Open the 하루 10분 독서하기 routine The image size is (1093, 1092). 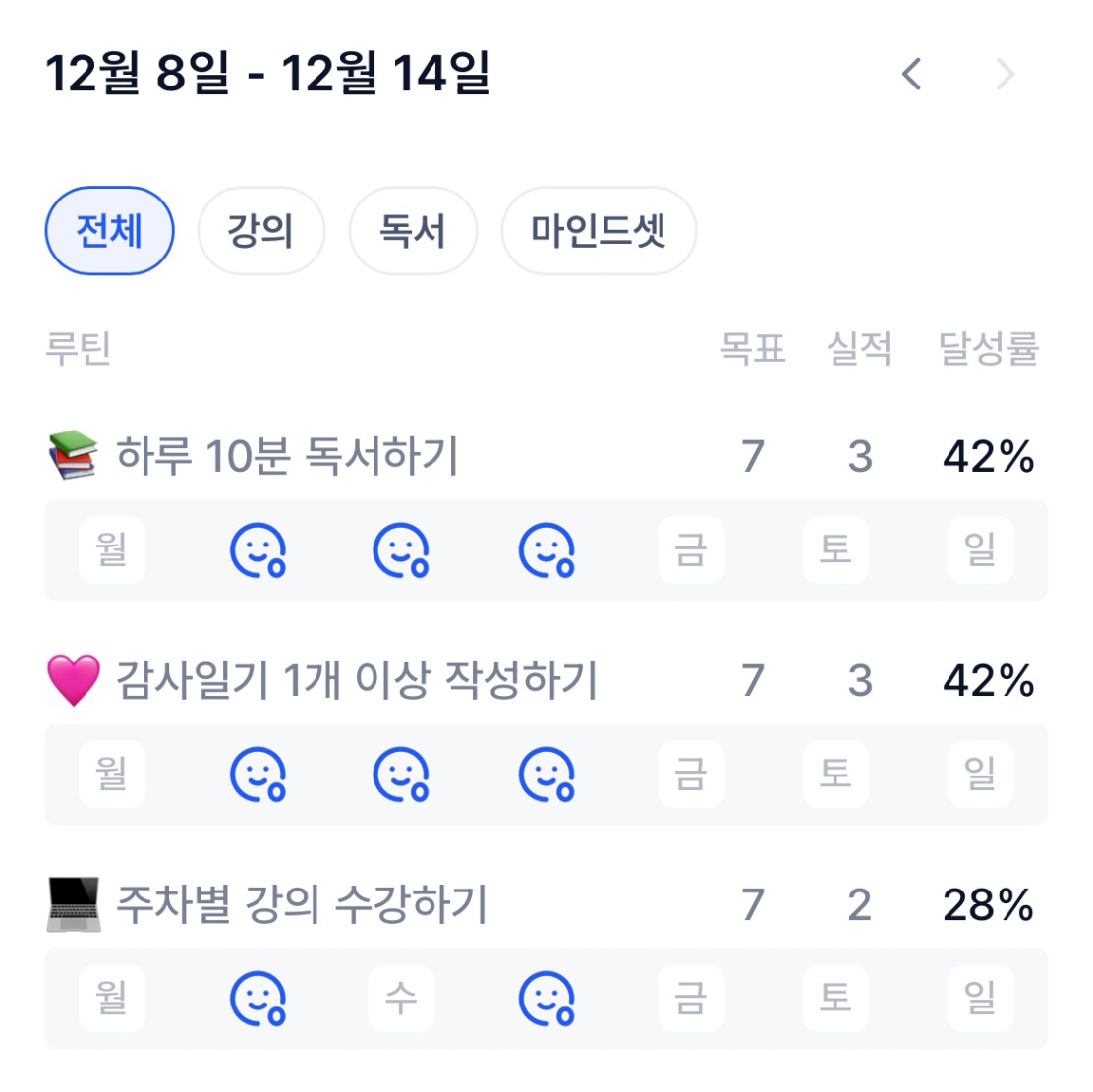click(287, 456)
